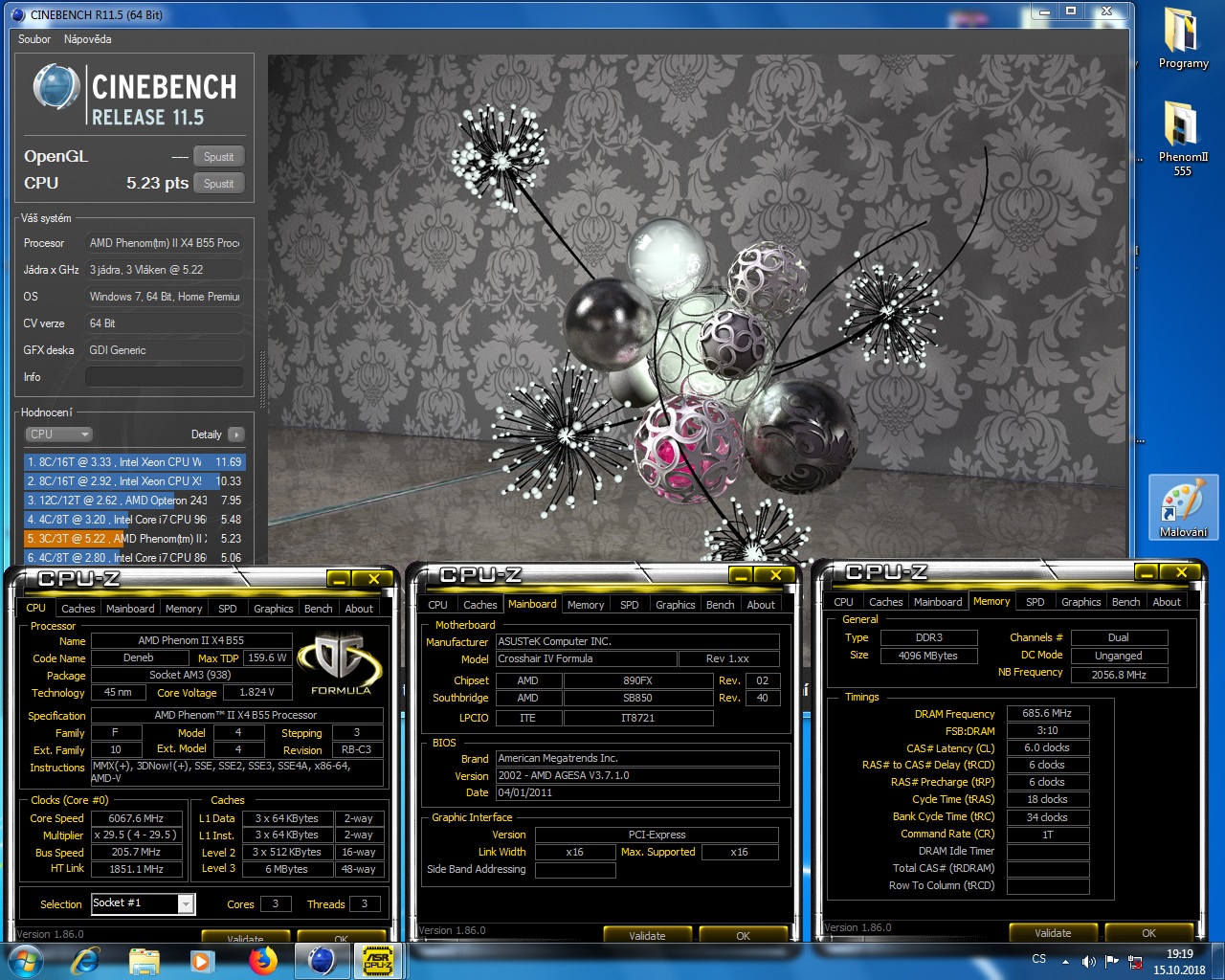Image resolution: width=1225 pixels, height=980 pixels.
Task: Open the PhenomII 555 desktop folder
Action: 1183,138
